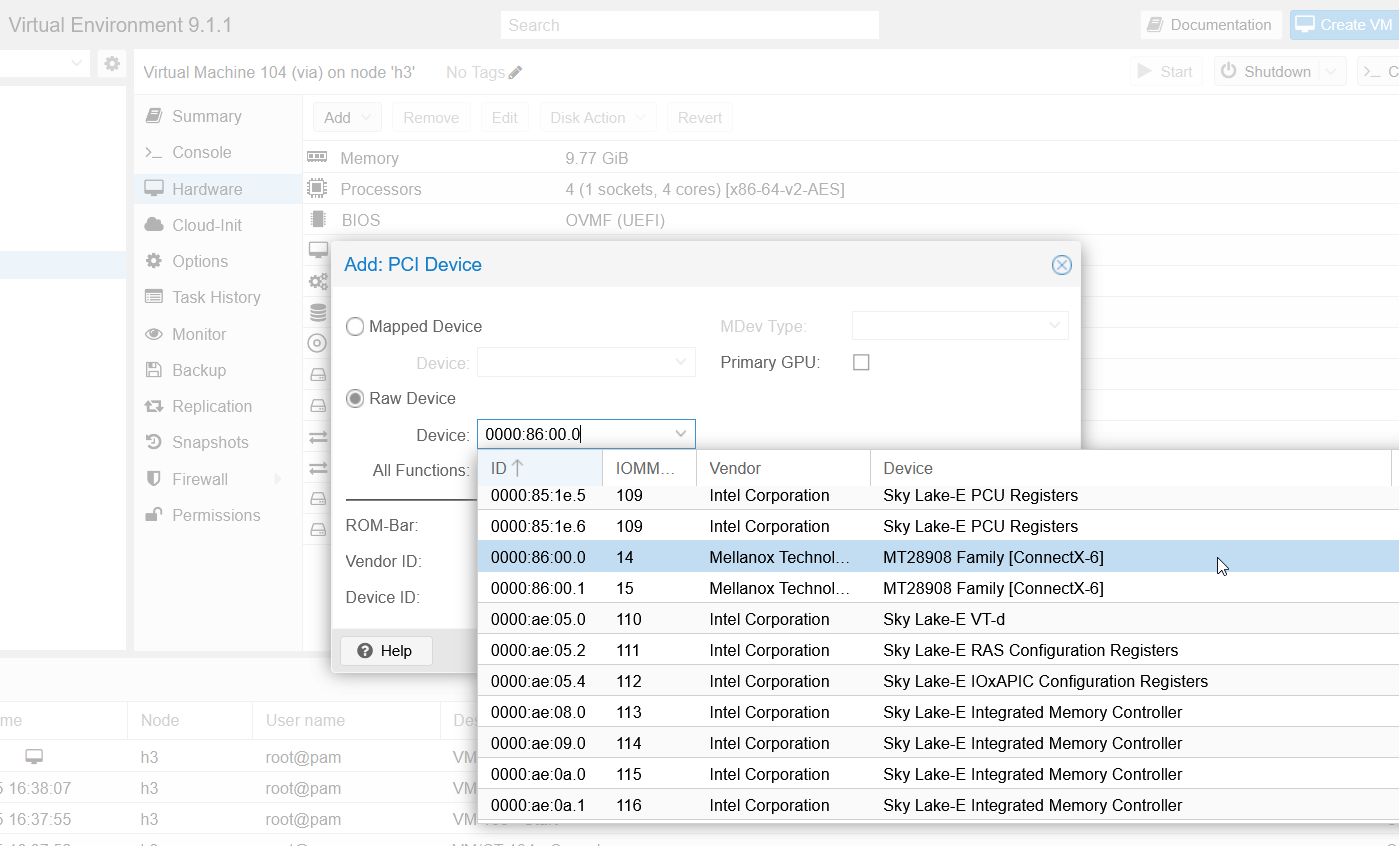Click the Memory chip icon

coord(317,158)
